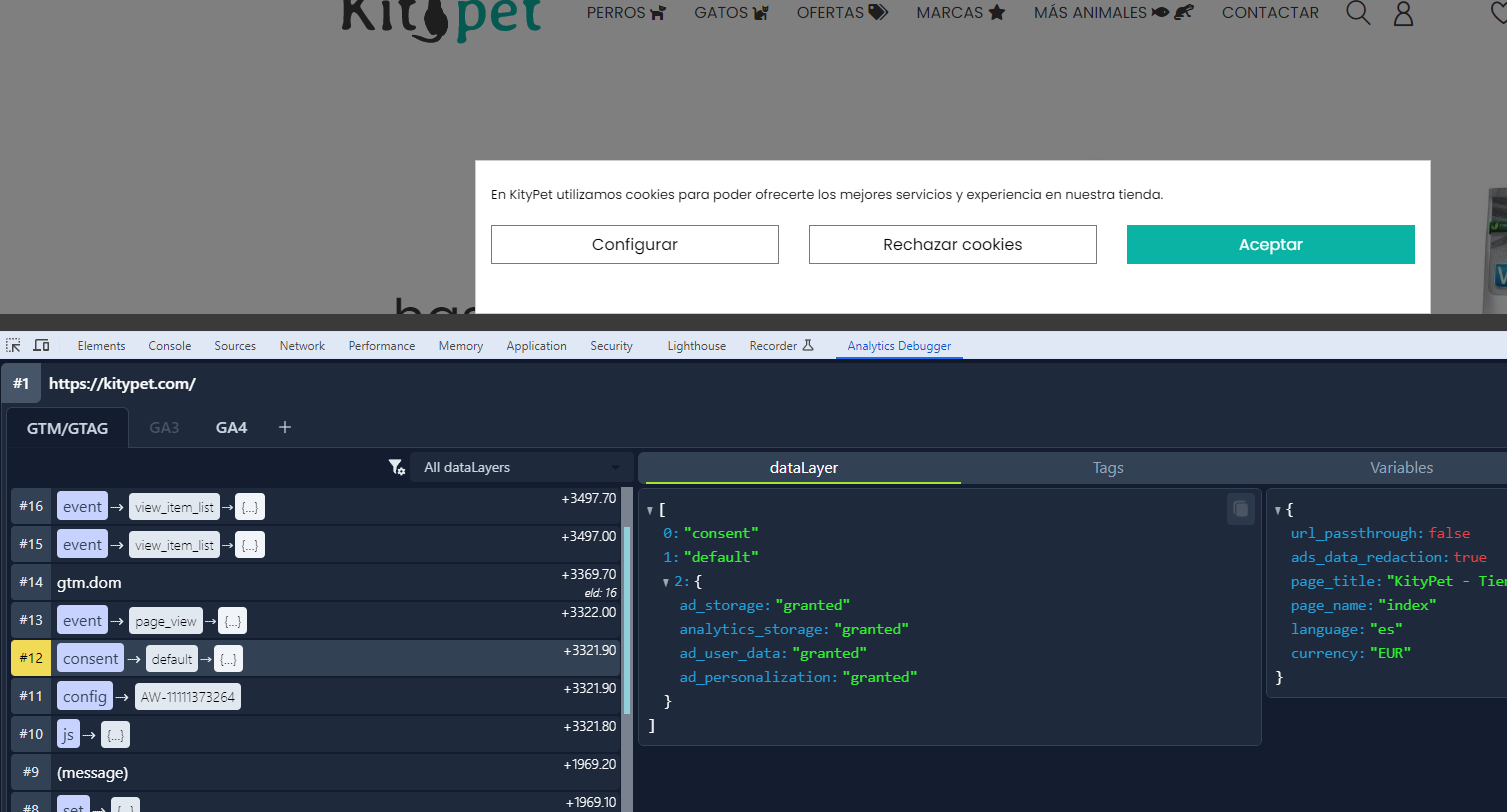Image resolution: width=1507 pixels, height=812 pixels.
Task: Collapse the dataLayer root array triangle
Action: [x=650, y=510]
